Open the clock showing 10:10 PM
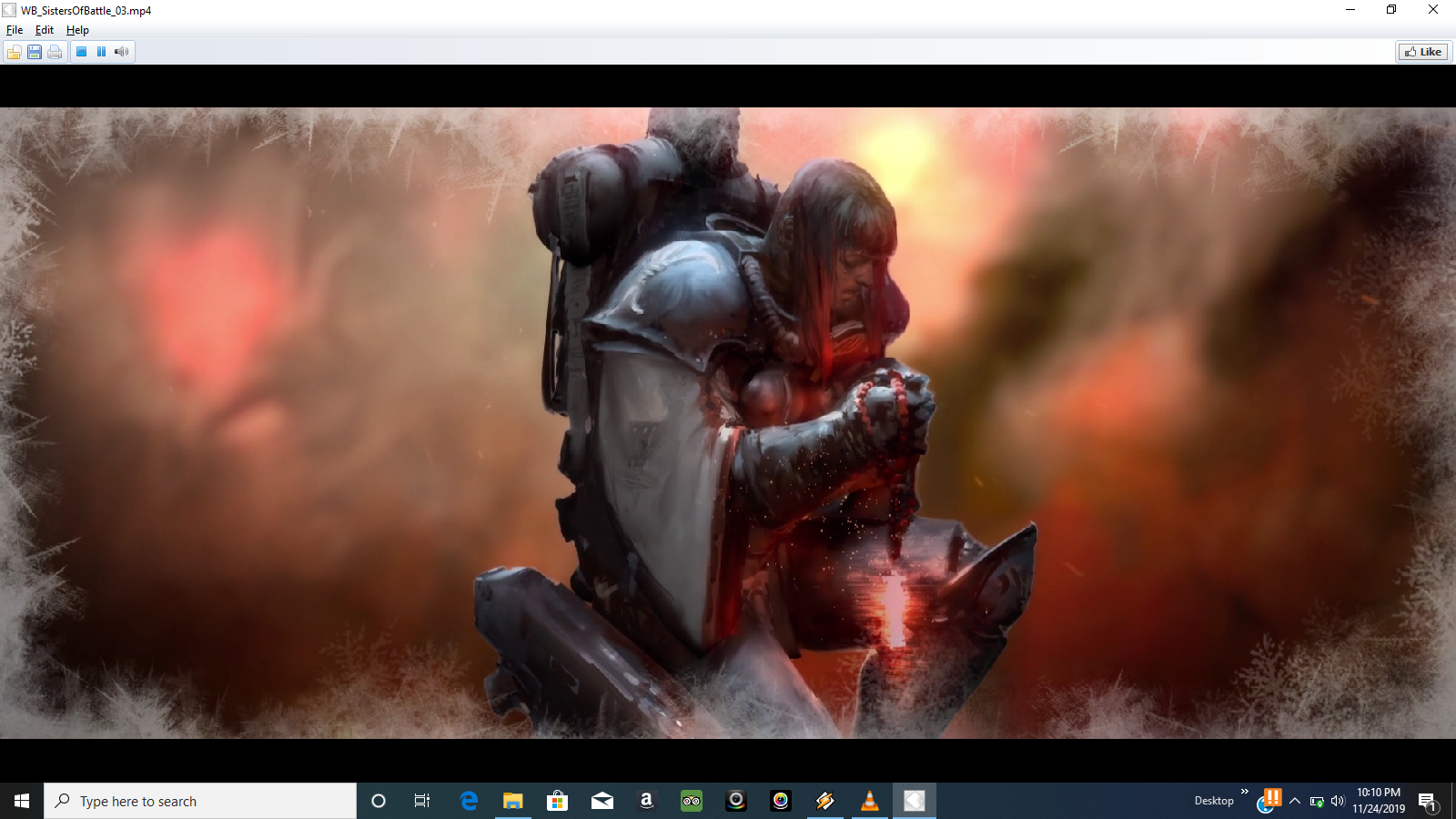The image size is (1456, 819). [1379, 801]
